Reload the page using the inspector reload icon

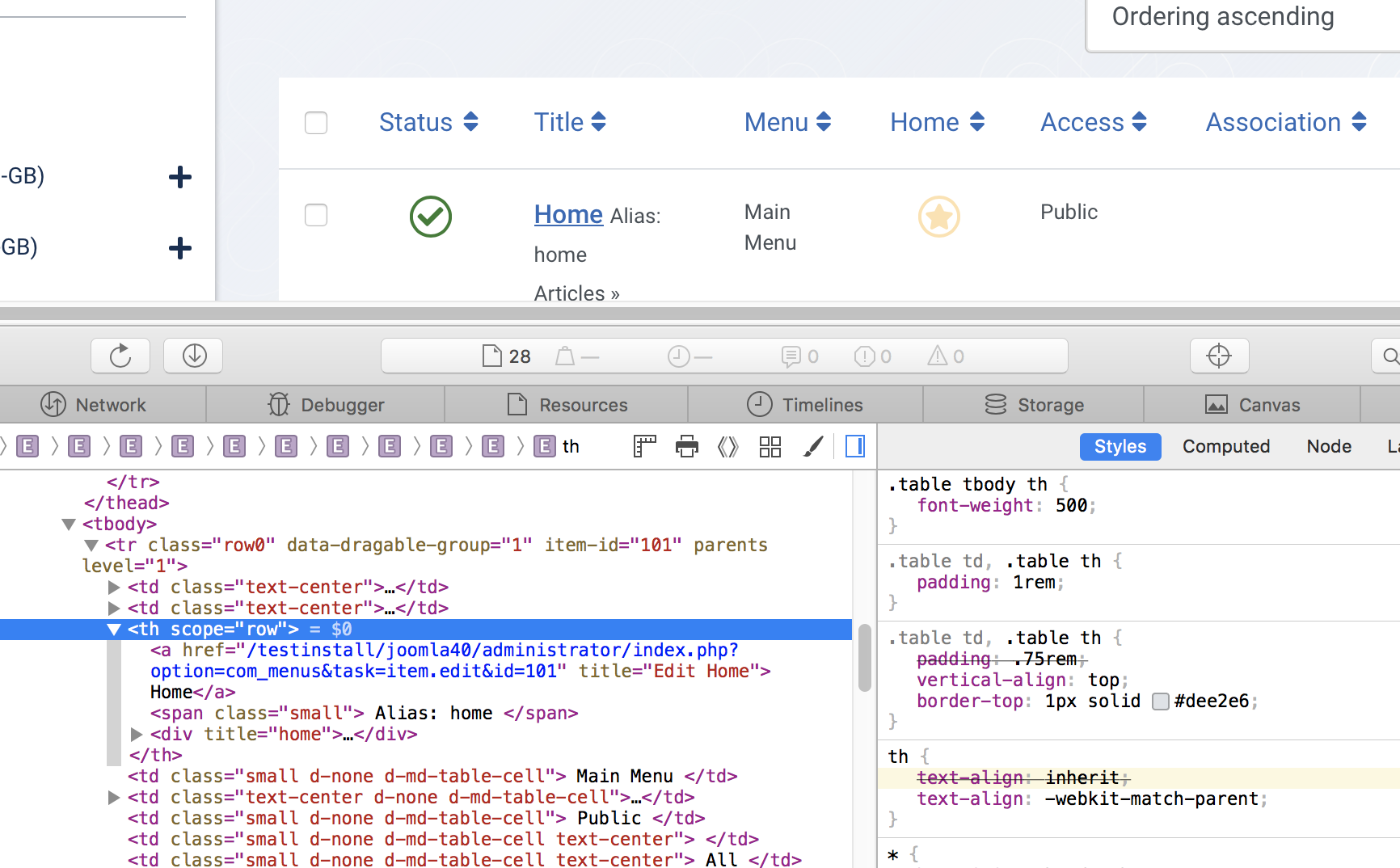pyautogui.click(x=120, y=356)
